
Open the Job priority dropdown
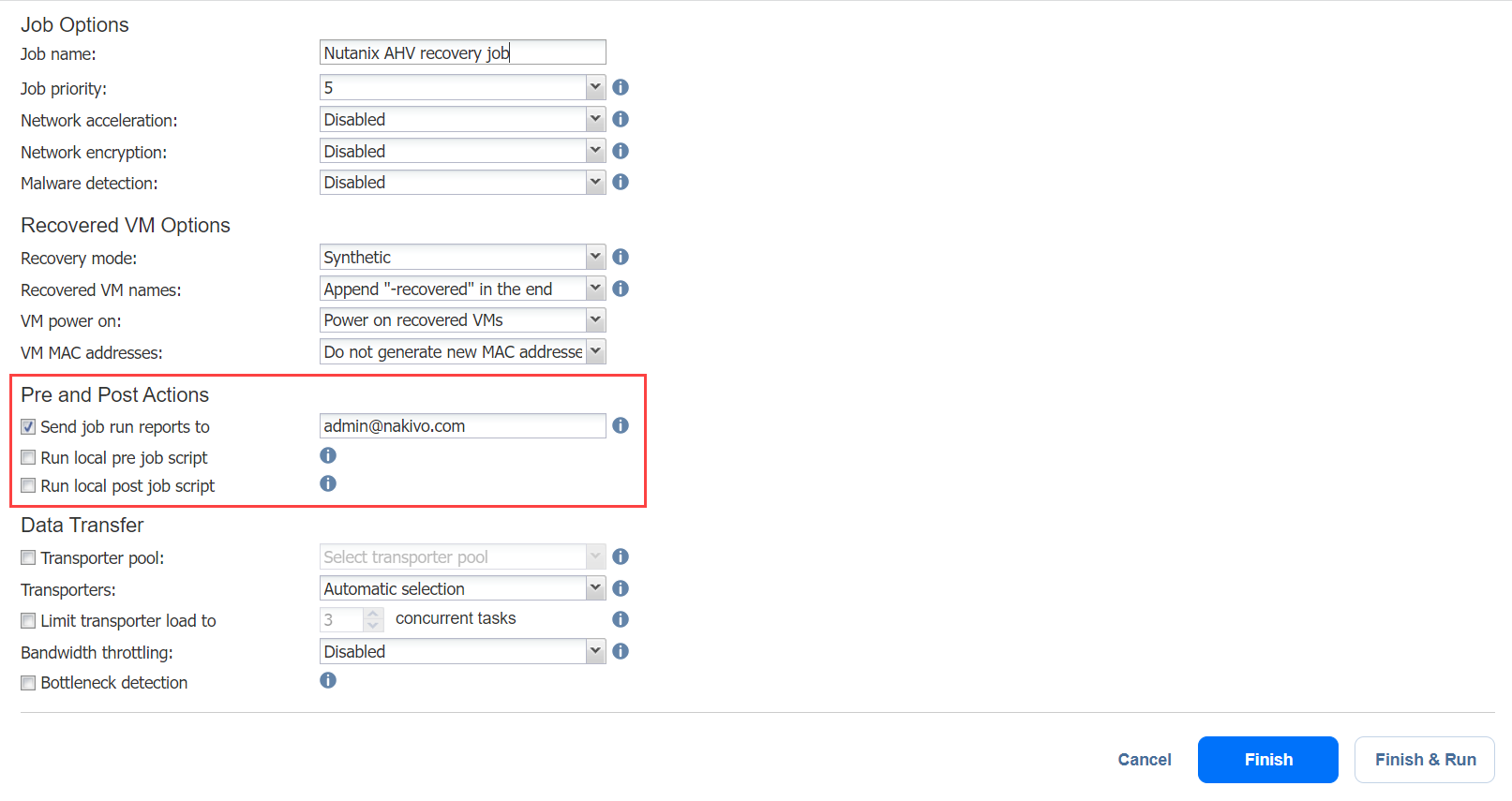[x=462, y=87]
